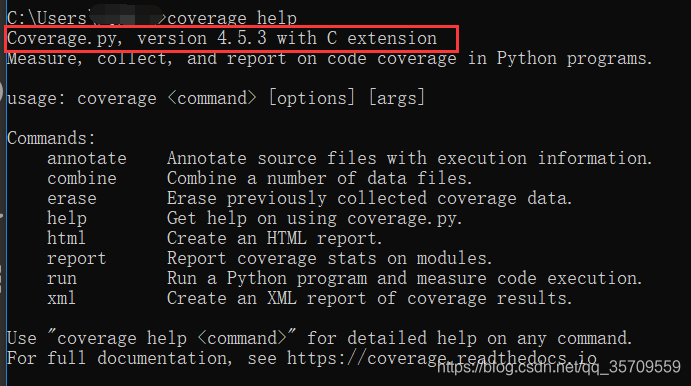Click the 'C:\Users' prompt path
This screenshot has height=386, width=691.
click(x=47, y=19)
